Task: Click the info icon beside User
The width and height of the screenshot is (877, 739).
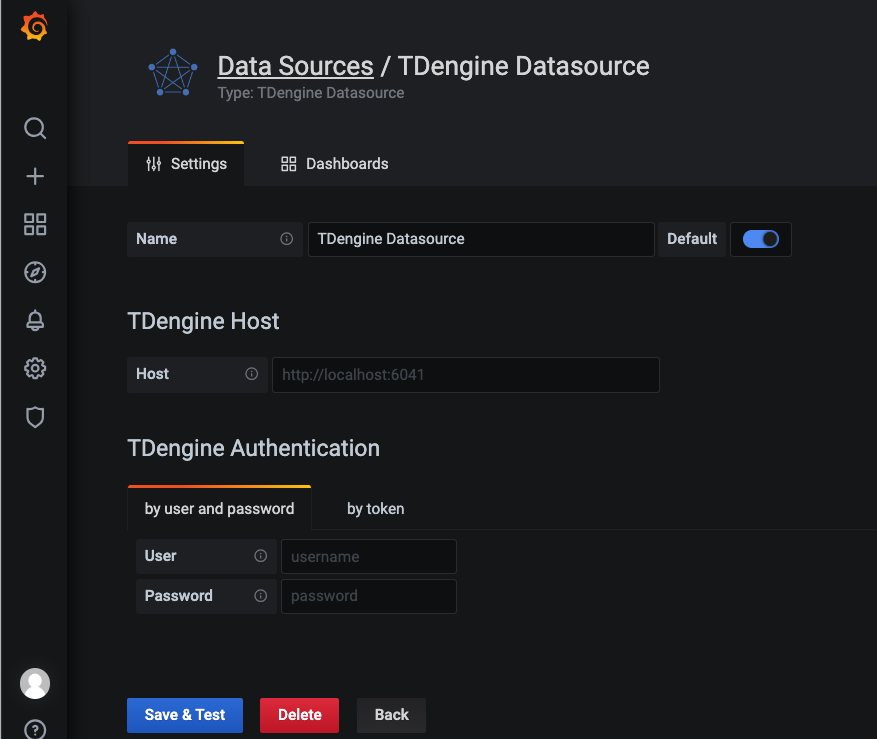Action: pos(261,556)
